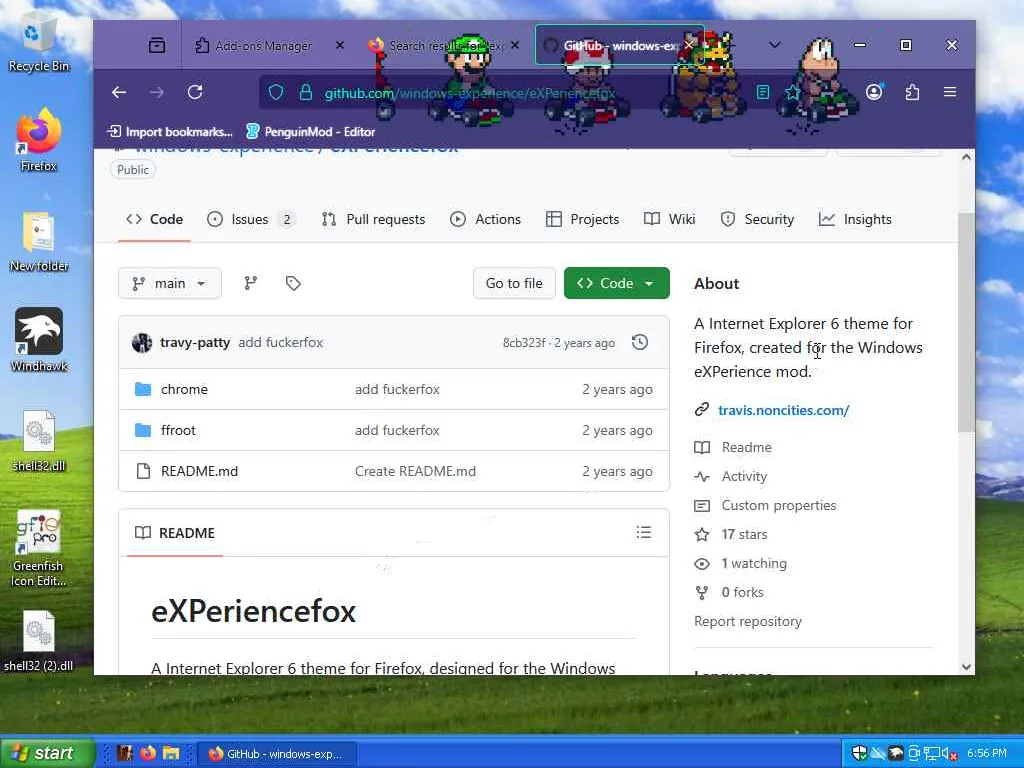Open PenguinMod - Editor bookmark
The height and width of the screenshot is (768, 1024).
tap(310, 131)
